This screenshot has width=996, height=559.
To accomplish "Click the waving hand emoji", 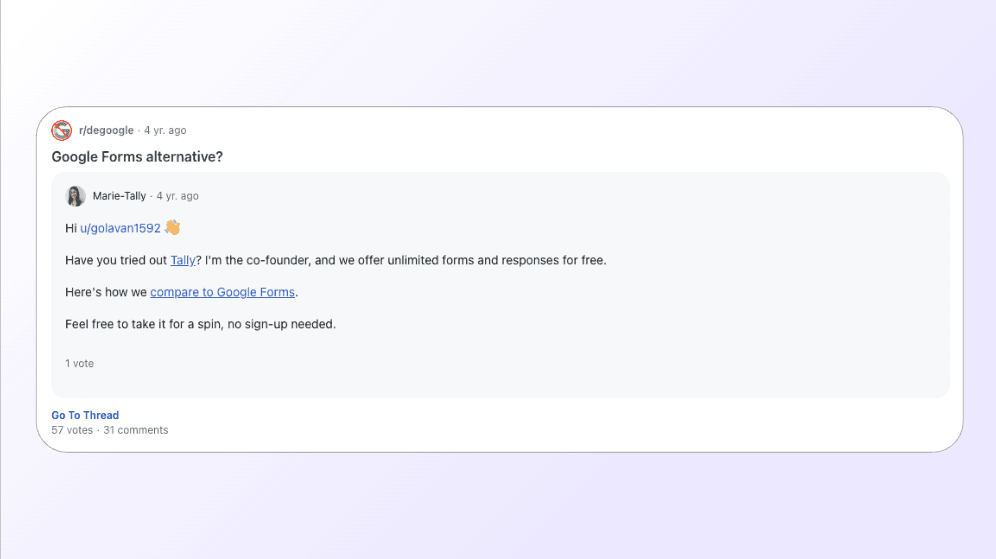I will 172,227.
